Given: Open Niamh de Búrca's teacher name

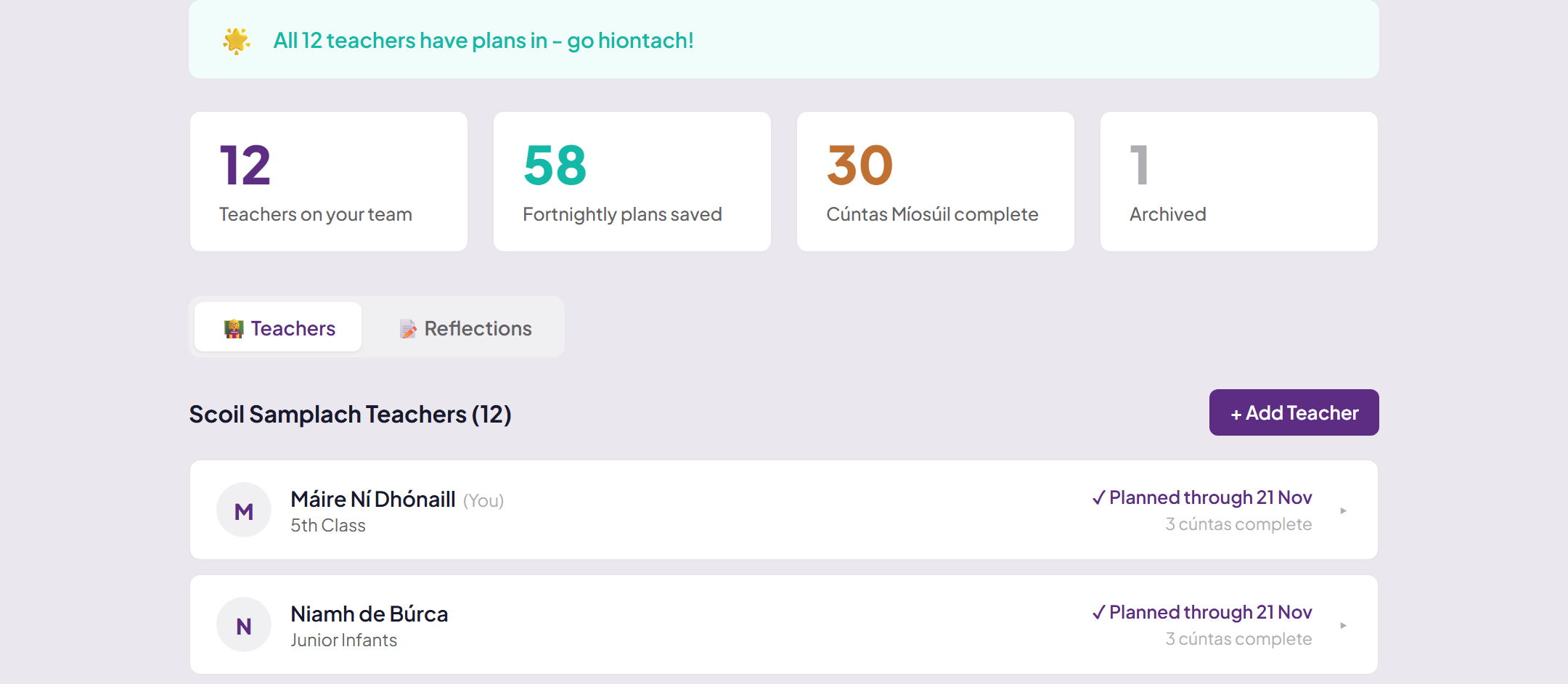Looking at the screenshot, I should point(369,614).
